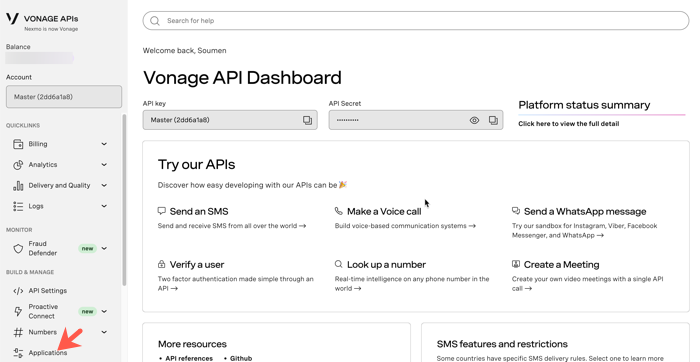The width and height of the screenshot is (700, 362).
Task: Click the 'More resources' heading
Action: point(192,344)
